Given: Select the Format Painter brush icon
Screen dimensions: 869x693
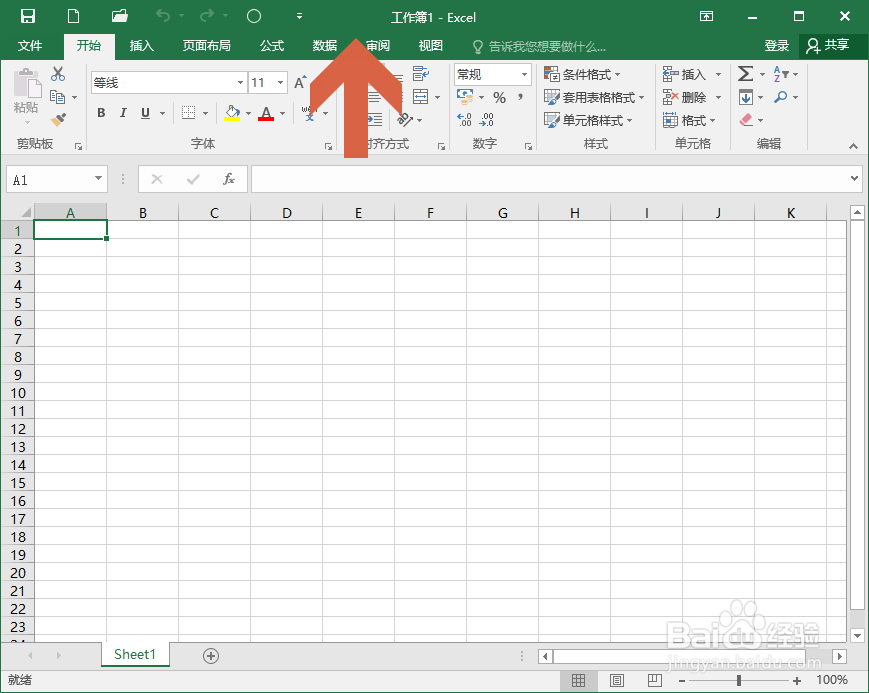Looking at the screenshot, I should coord(58,119).
